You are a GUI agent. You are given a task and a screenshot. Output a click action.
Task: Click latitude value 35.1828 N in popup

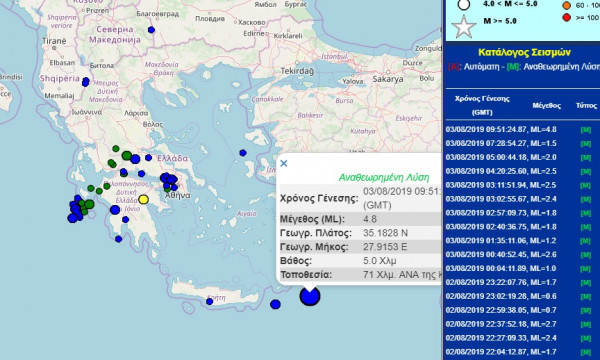pyautogui.click(x=385, y=233)
